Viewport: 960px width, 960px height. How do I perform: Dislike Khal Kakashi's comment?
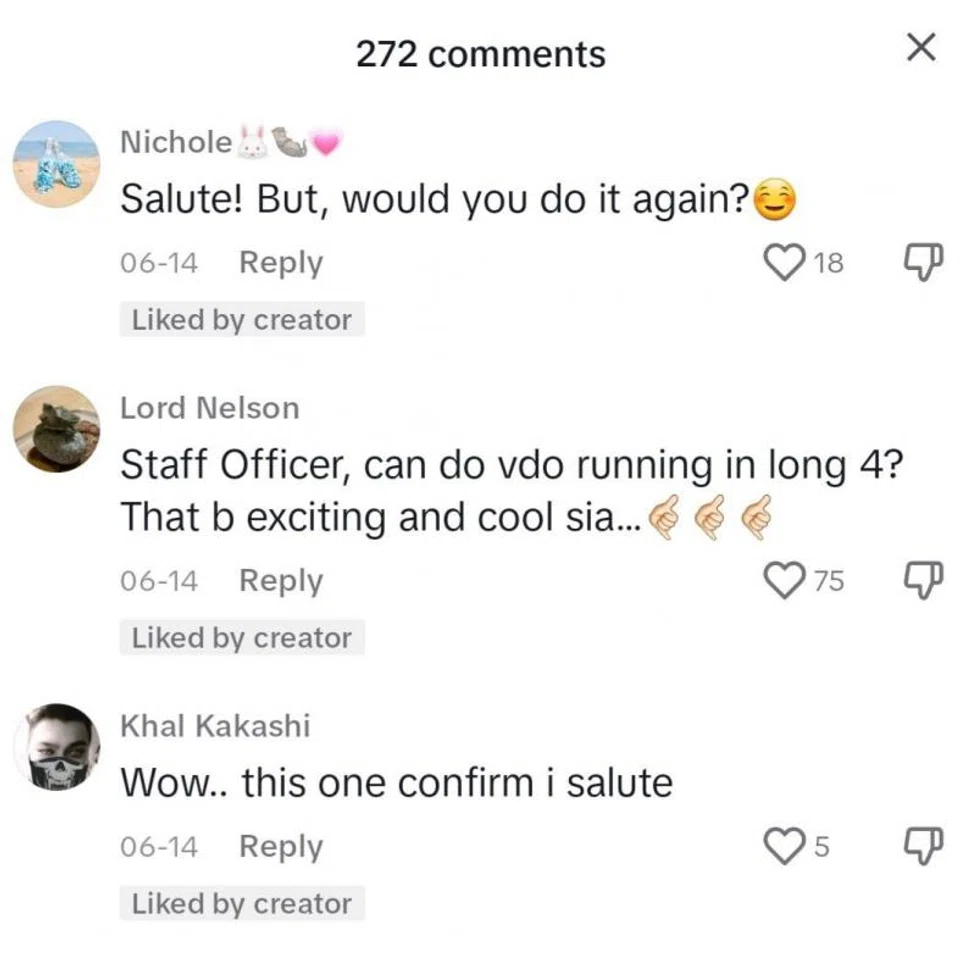[919, 847]
